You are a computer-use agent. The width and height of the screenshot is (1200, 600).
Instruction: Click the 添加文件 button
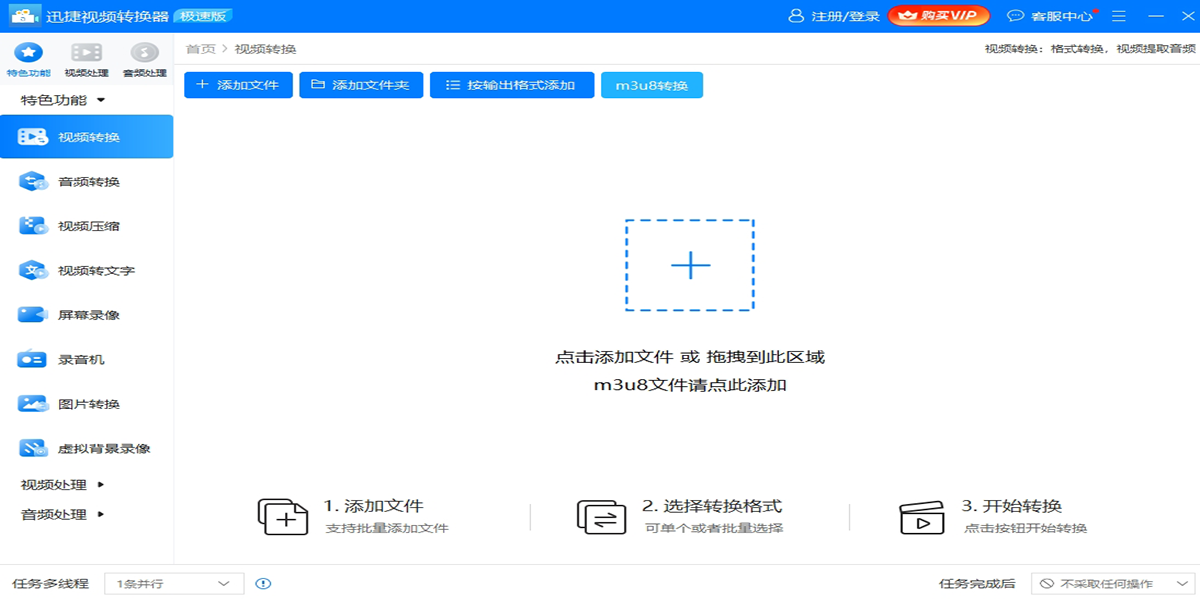click(238, 85)
